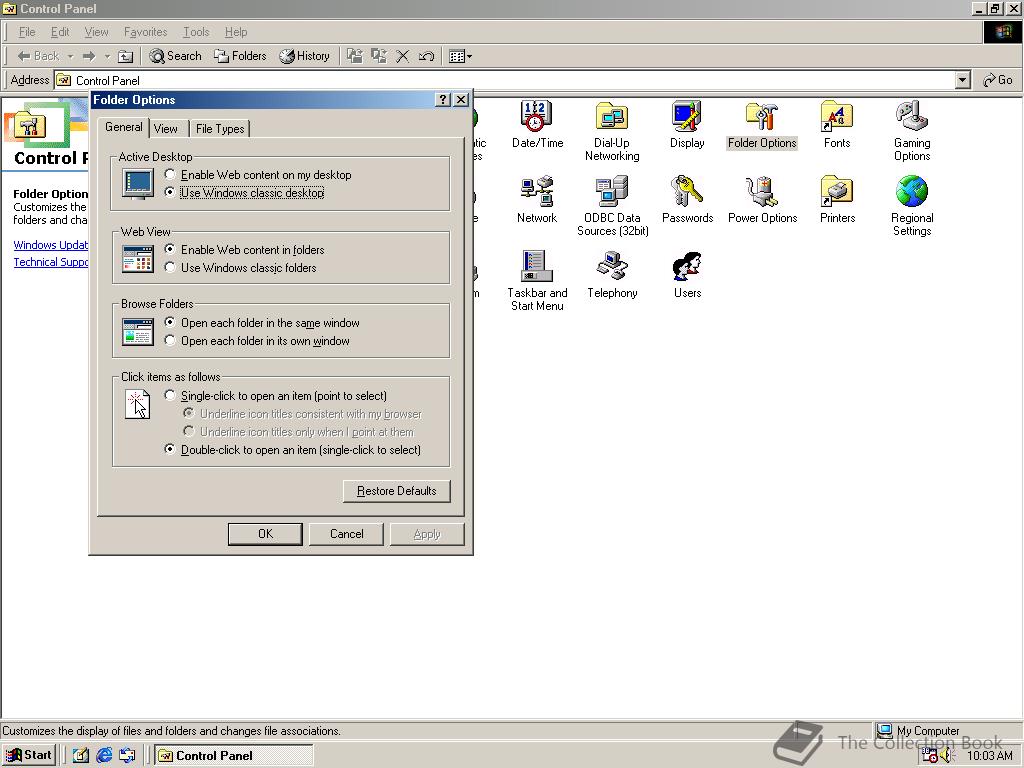Click the Windows Update link
This screenshot has width=1024, height=768.
click(x=50, y=245)
